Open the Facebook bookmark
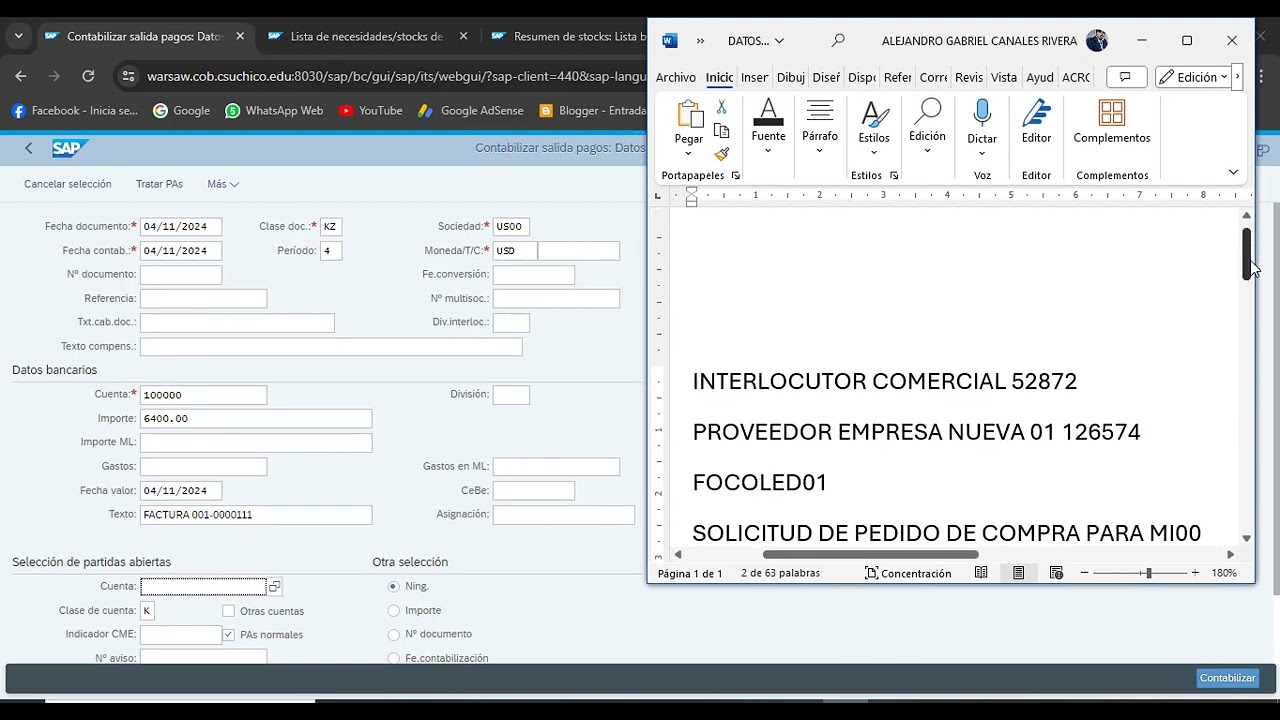Viewport: 1280px width, 720px height. click(x=75, y=111)
